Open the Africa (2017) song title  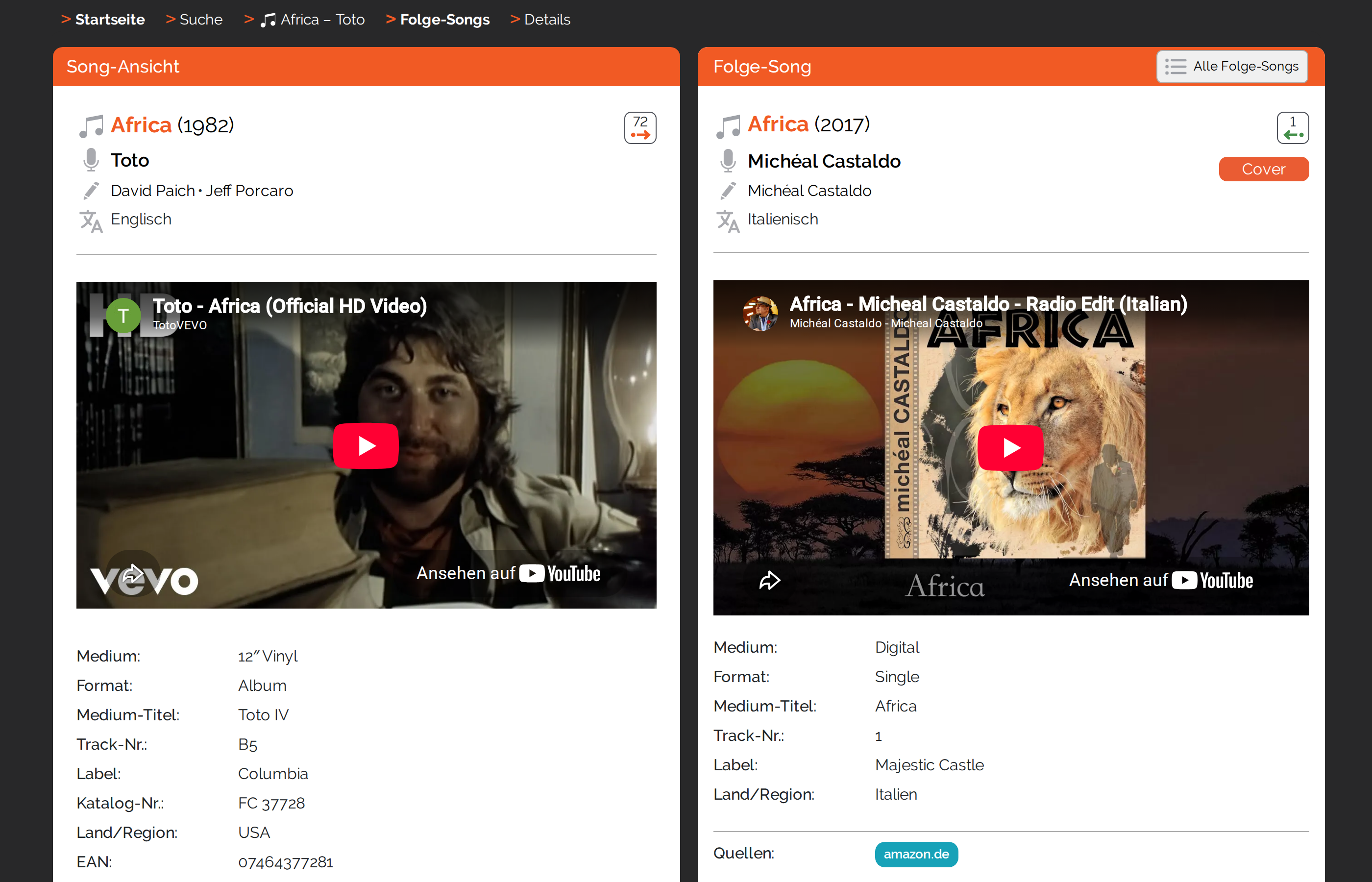click(x=778, y=123)
